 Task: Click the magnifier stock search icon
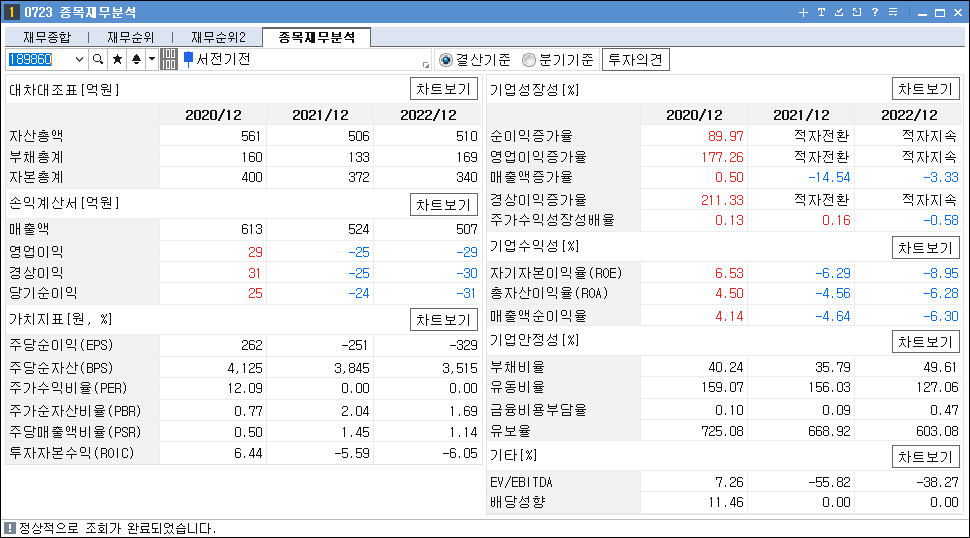(98, 59)
